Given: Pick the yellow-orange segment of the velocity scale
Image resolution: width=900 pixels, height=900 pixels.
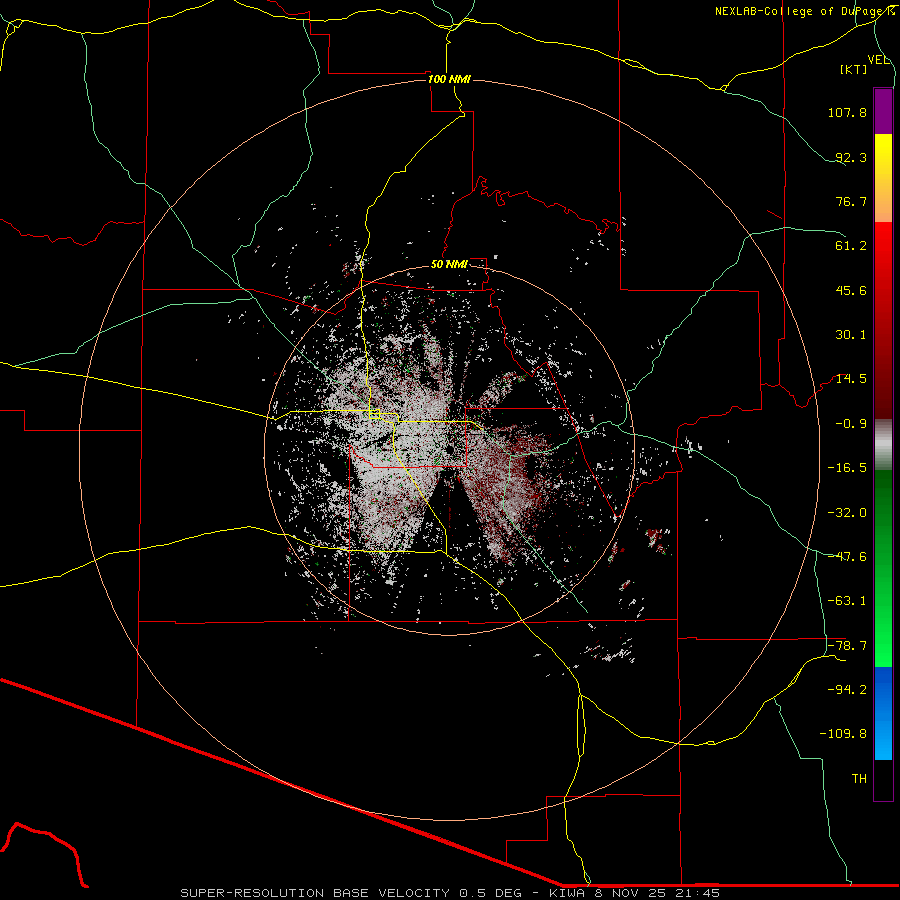Looking at the screenshot, I should pyautogui.click(x=883, y=178).
